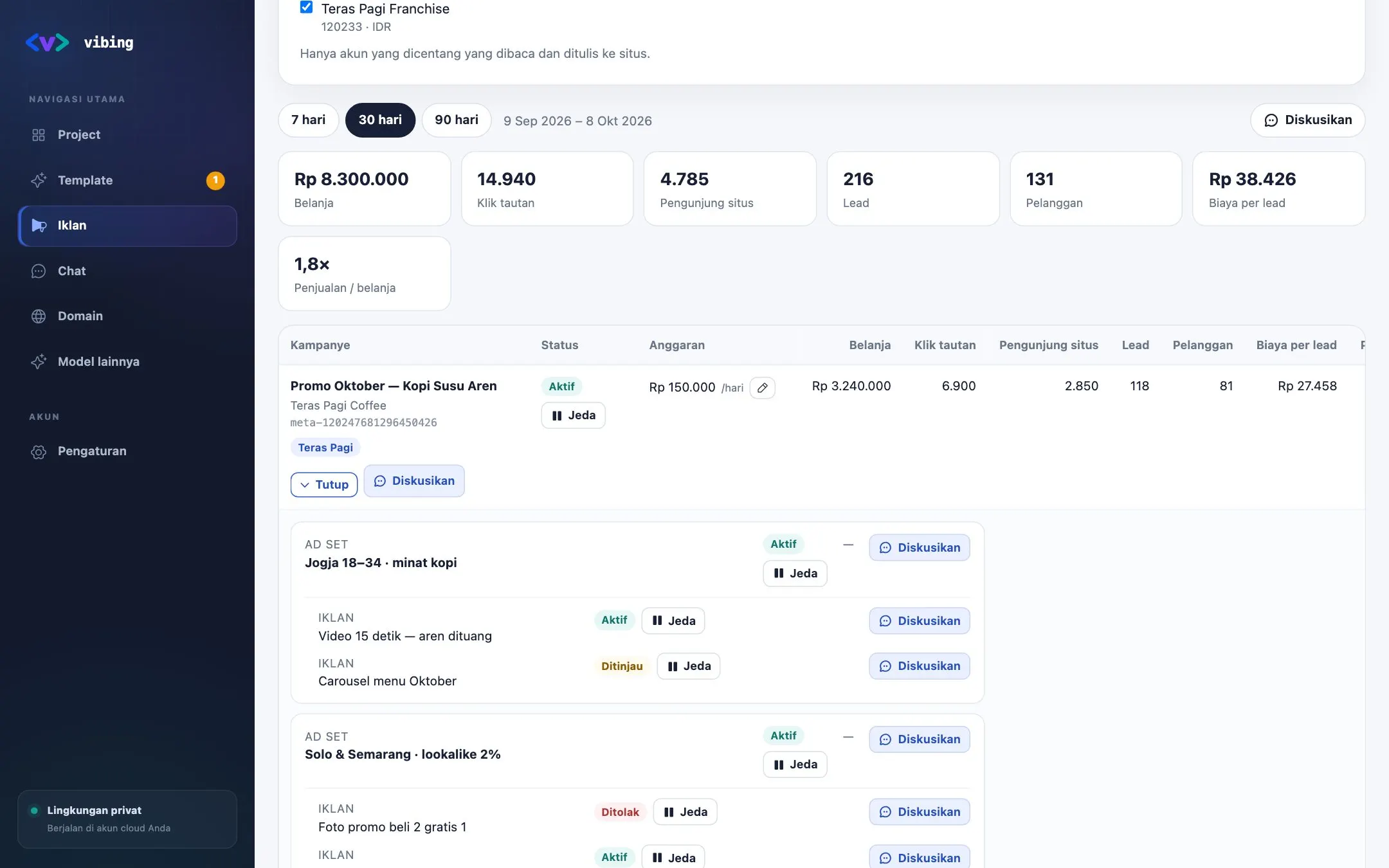Click the vibing logo icon
The image size is (1389, 868).
pyautogui.click(x=48, y=42)
